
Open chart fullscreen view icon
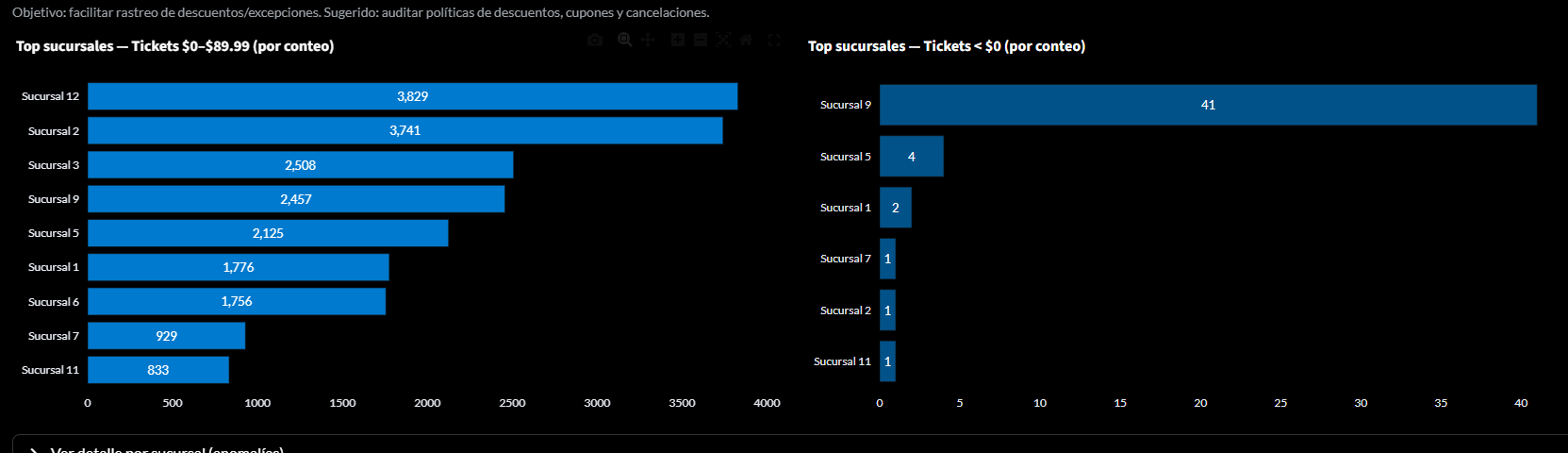(x=774, y=40)
